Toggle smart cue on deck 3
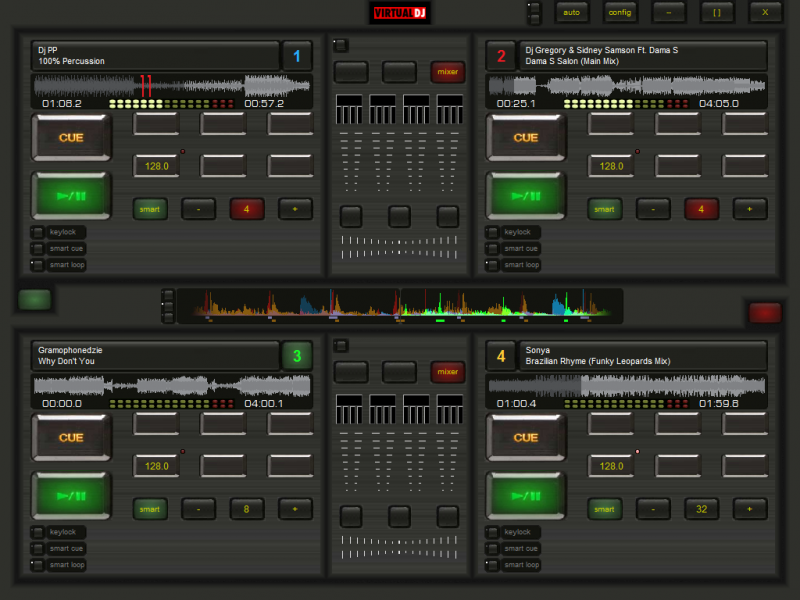800x600 pixels. pyautogui.click(x=58, y=548)
